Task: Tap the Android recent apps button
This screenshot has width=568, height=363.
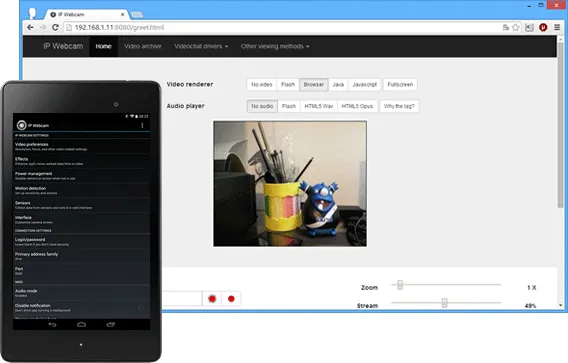Action: (110, 325)
